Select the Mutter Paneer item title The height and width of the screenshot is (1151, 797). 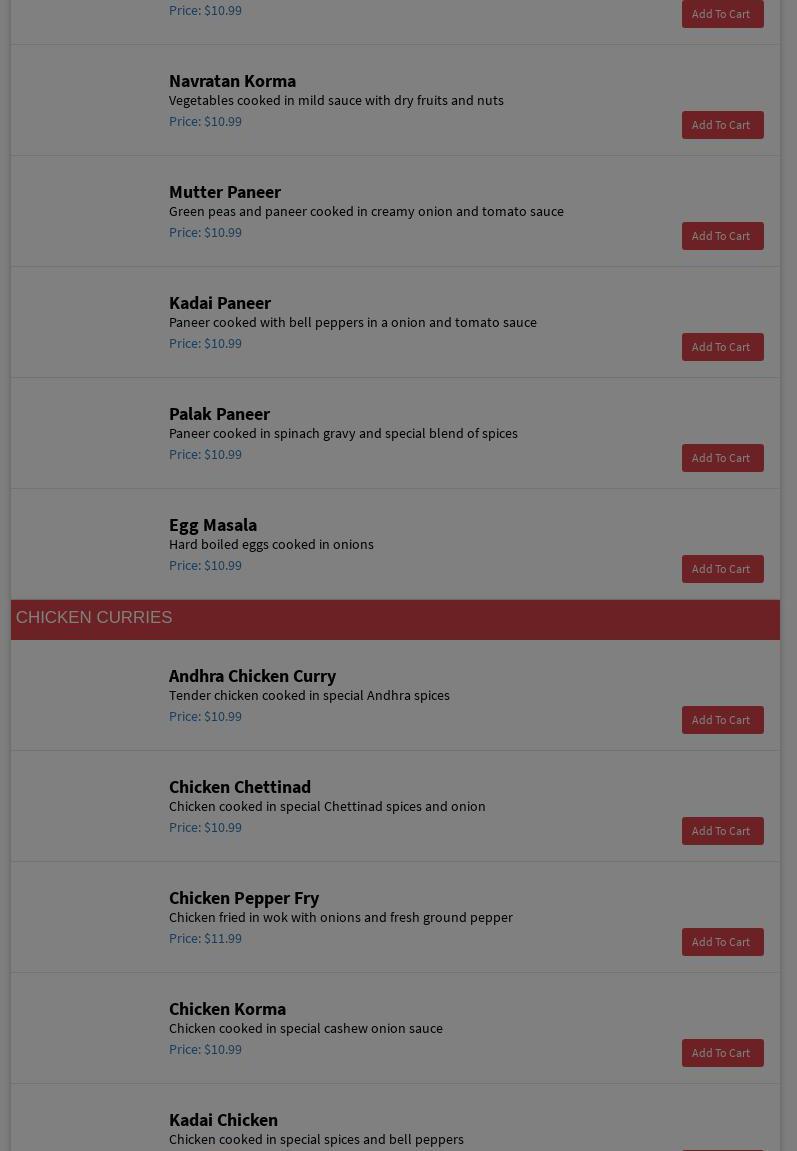point(224,192)
